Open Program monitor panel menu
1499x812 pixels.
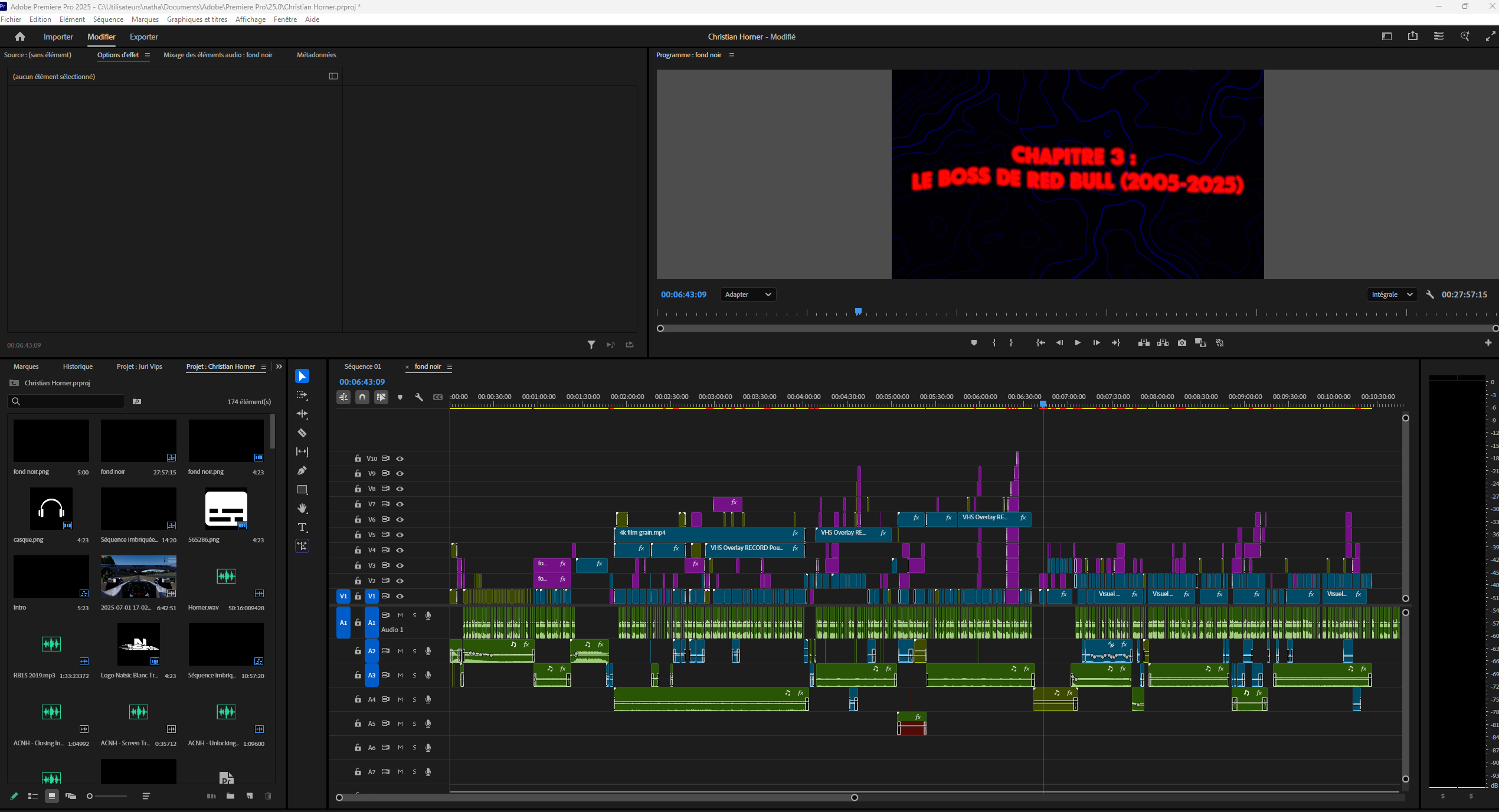point(732,55)
